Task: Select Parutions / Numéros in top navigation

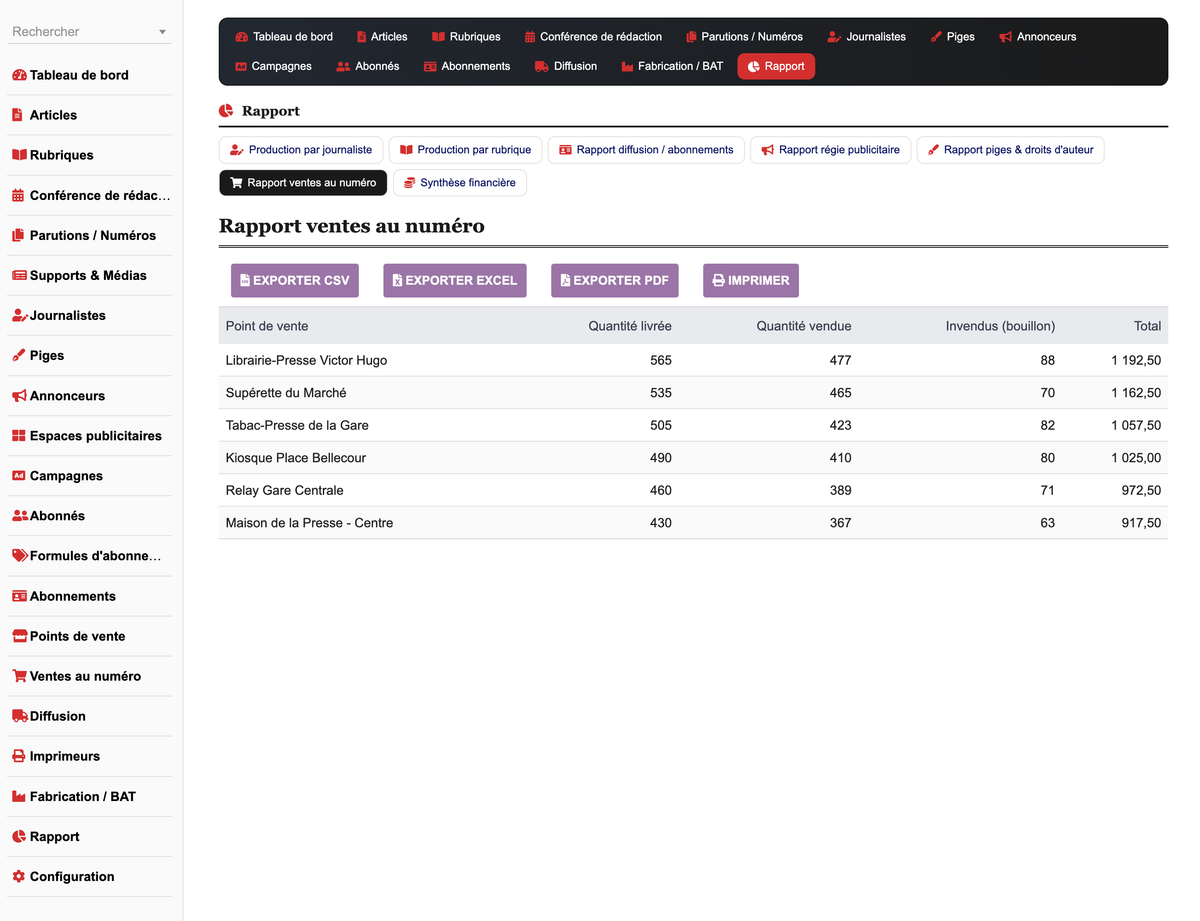Action: pos(744,37)
